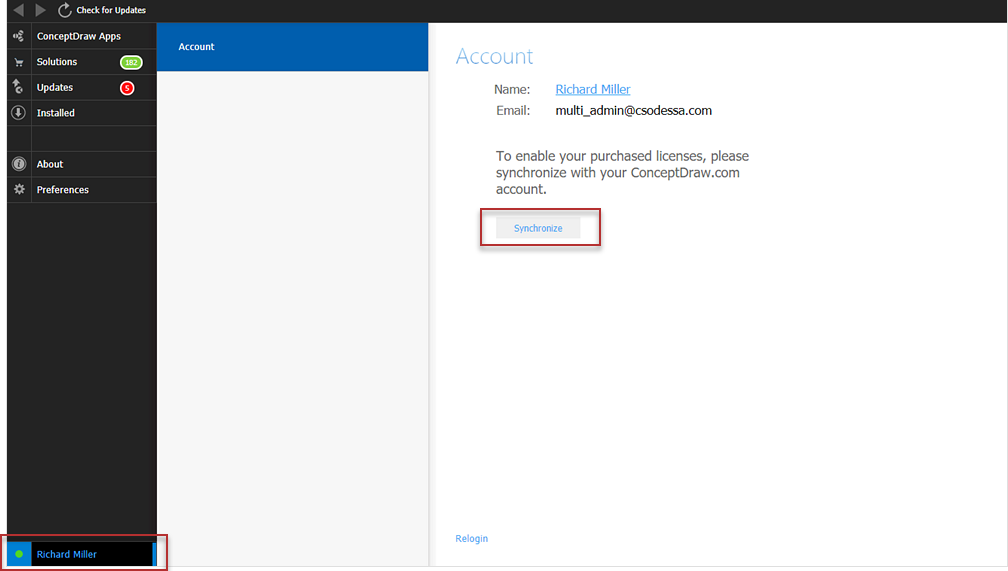Viewport: 1008px width, 571px height.
Task: Click the Synchronize button
Action: click(538, 228)
